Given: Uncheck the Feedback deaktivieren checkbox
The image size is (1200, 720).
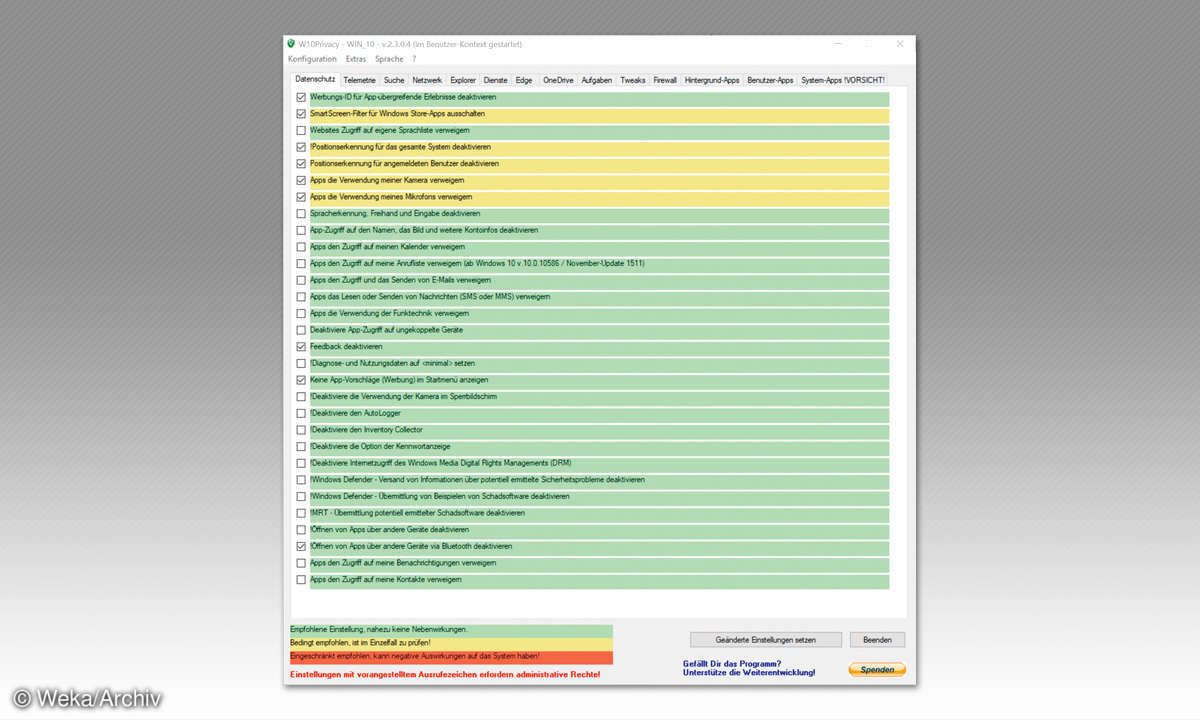Looking at the screenshot, I should point(301,347).
